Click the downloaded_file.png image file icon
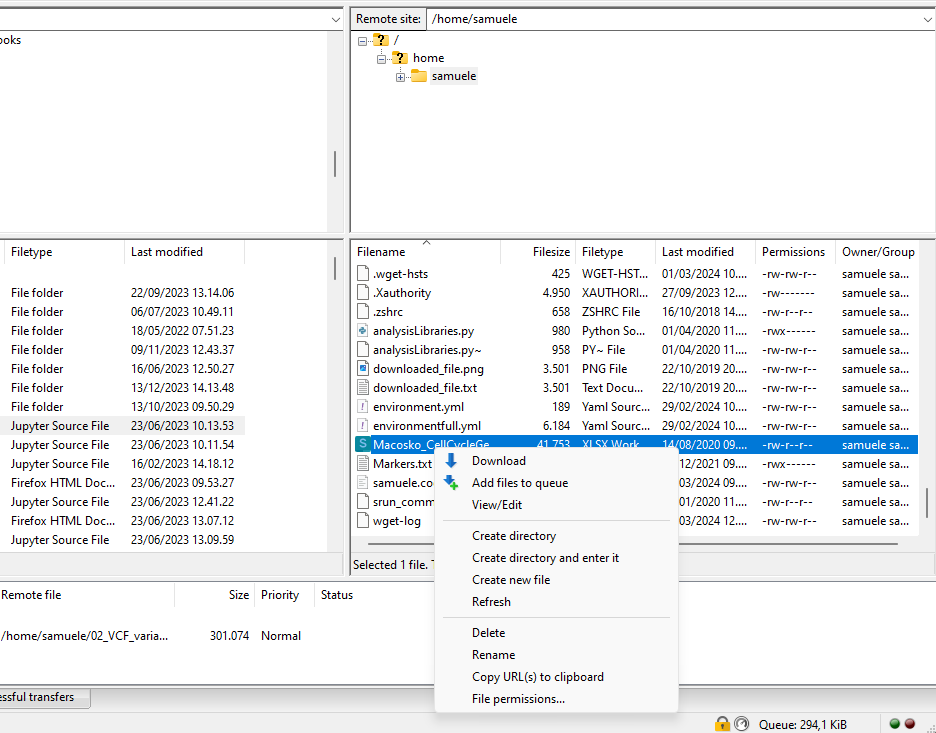This screenshot has height=733, width=936. pos(364,369)
